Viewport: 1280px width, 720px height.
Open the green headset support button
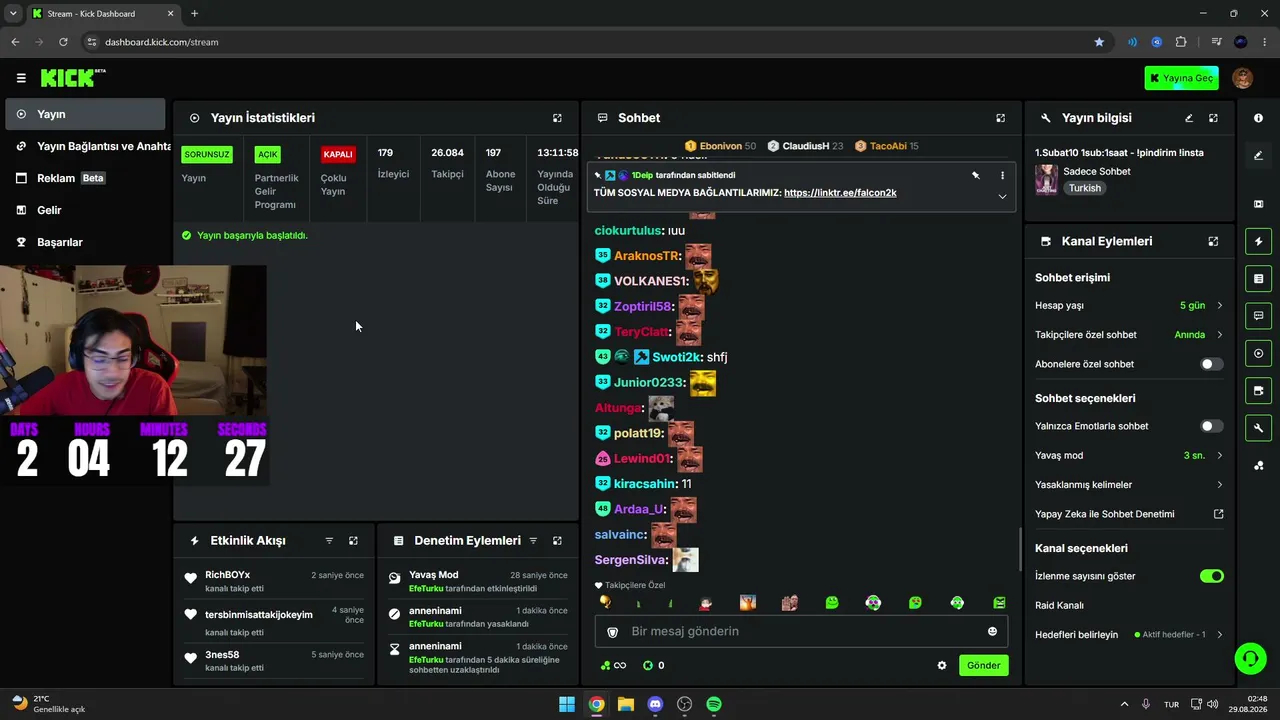[x=1250, y=658]
